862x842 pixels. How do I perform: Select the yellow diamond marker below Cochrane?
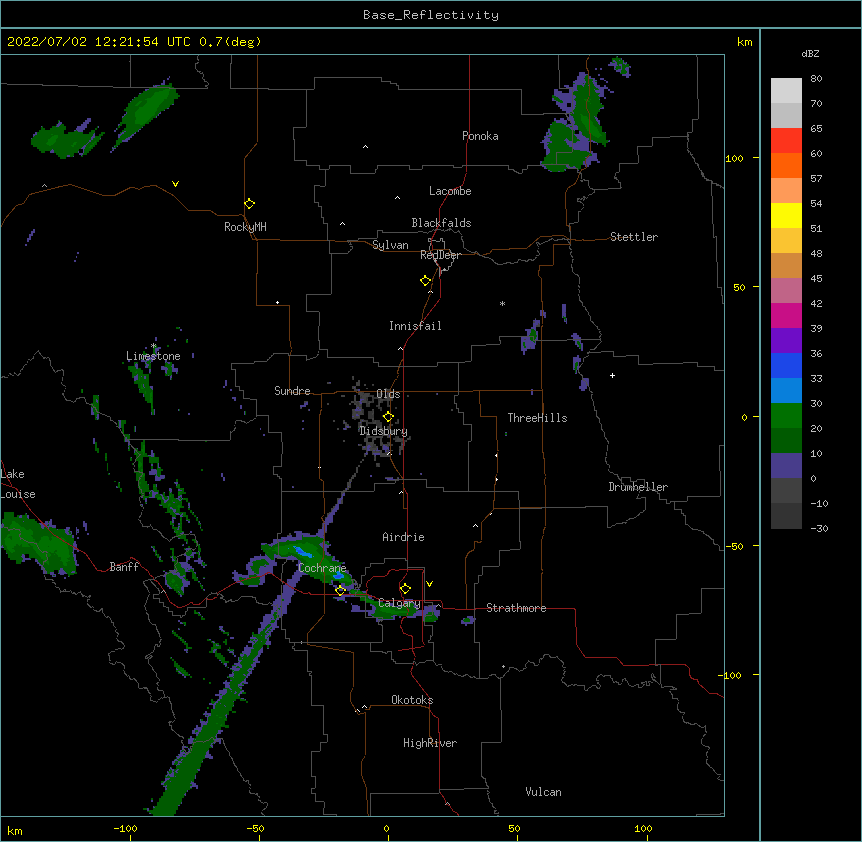[340, 590]
